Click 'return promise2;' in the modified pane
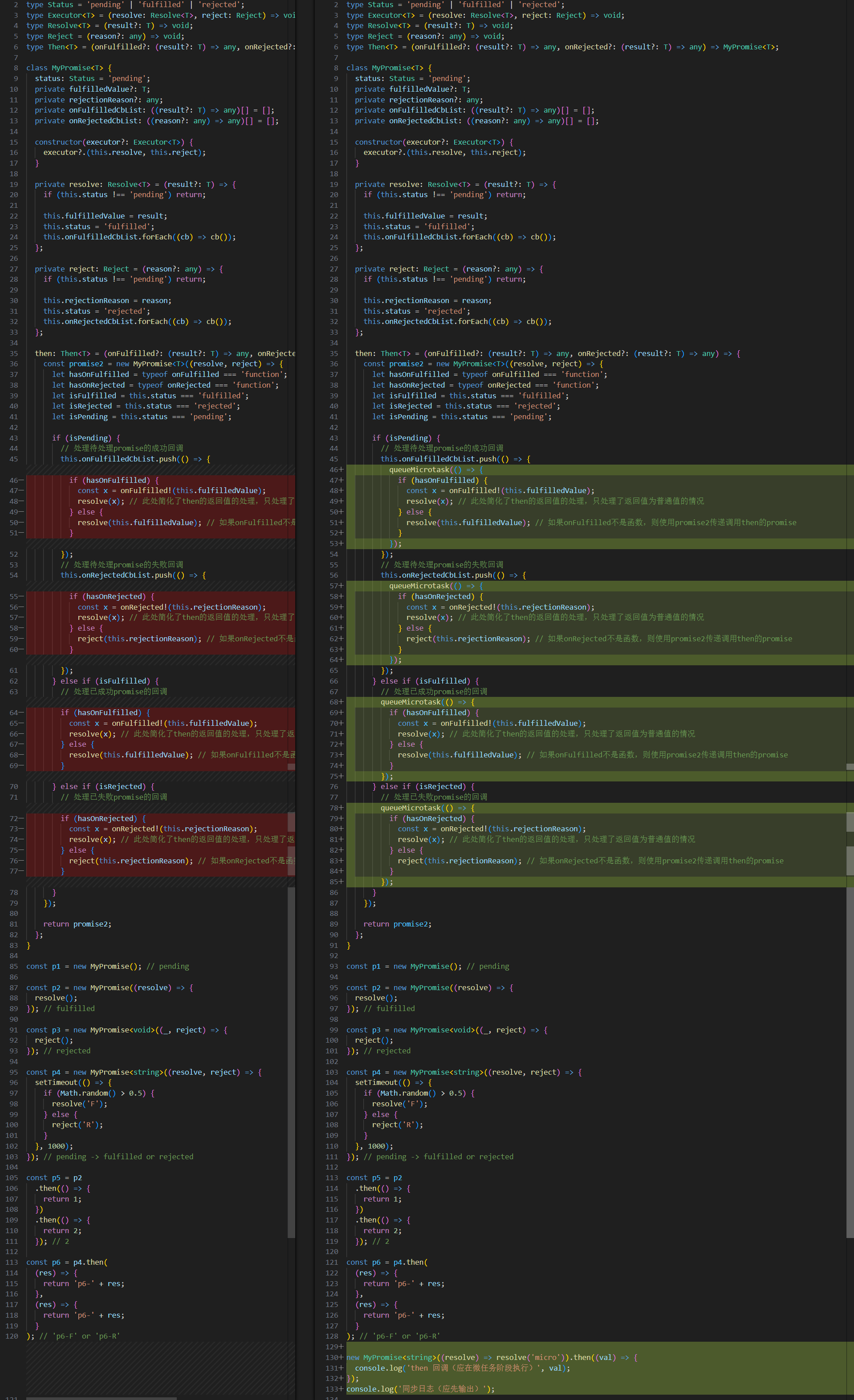 pyautogui.click(x=398, y=924)
